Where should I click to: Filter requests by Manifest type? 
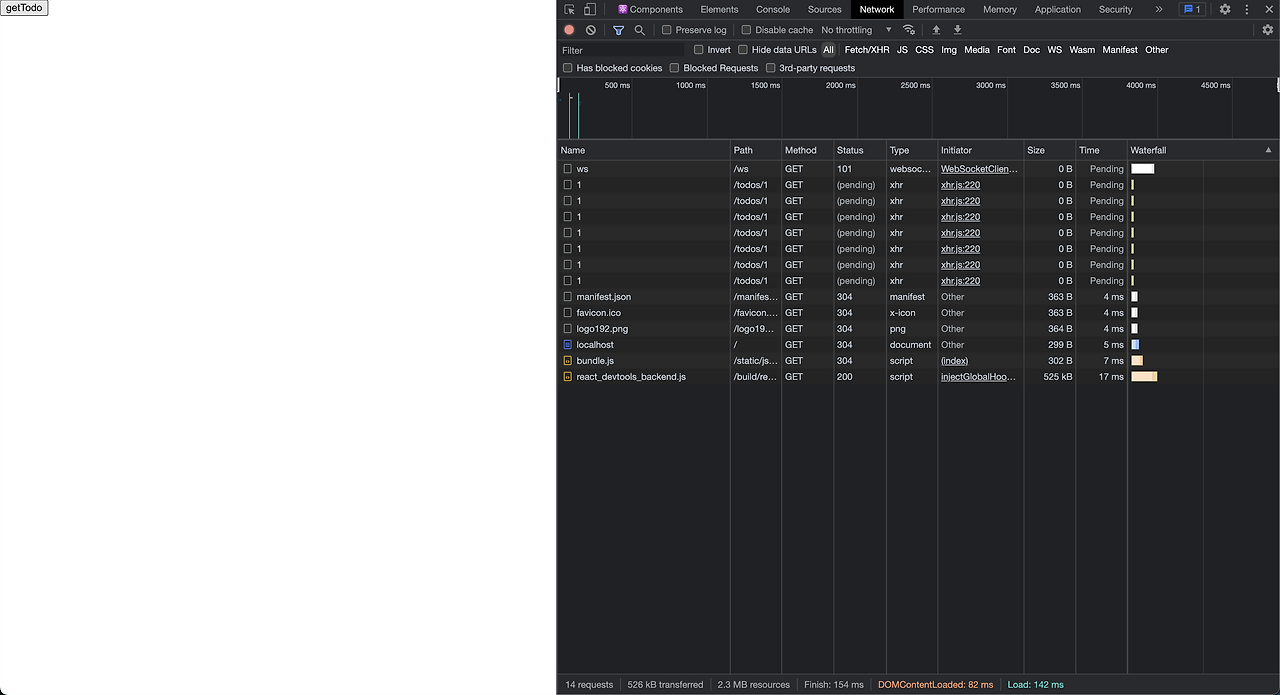point(1120,50)
